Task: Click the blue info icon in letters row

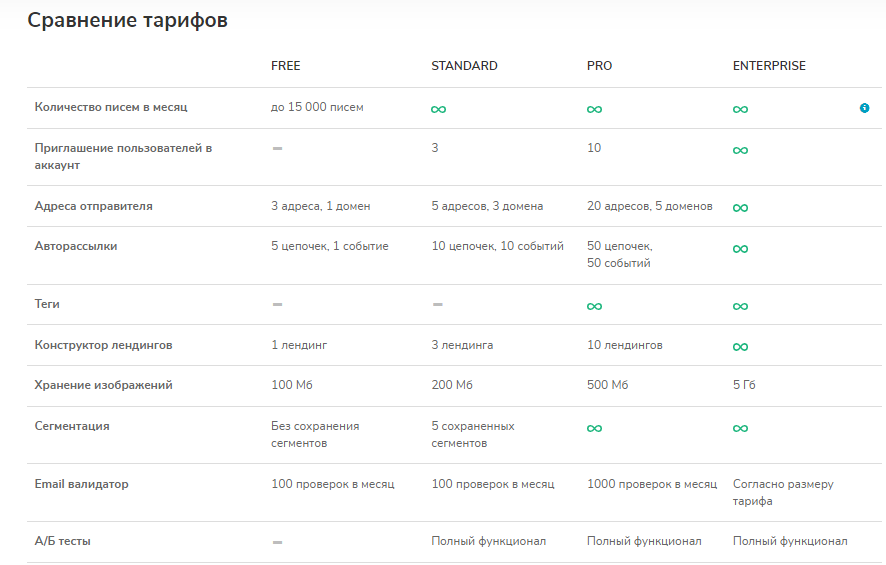Action: coord(864,108)
